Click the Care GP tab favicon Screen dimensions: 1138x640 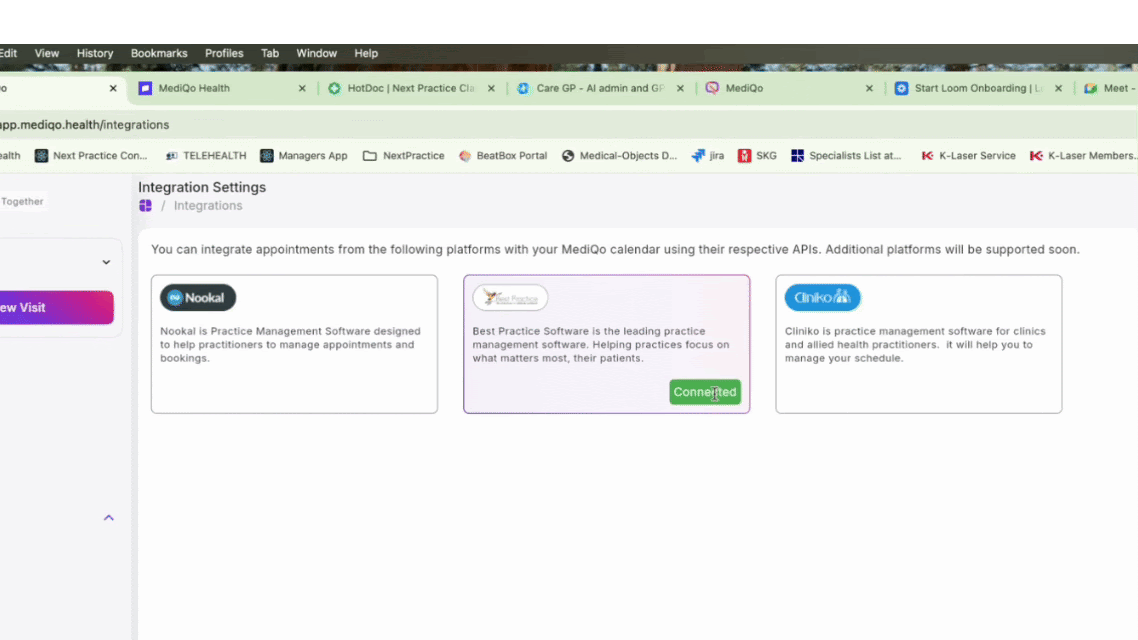pyautogui.click(x=523, y=88)
